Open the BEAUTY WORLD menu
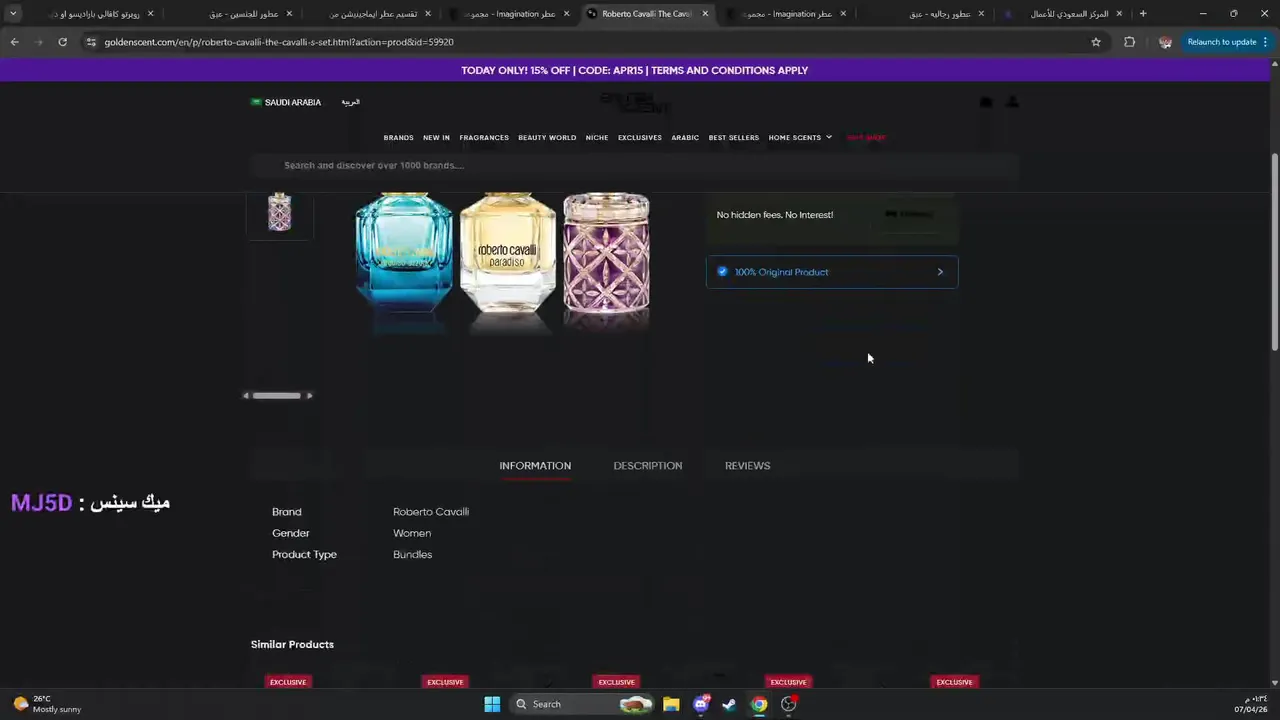 point(547,137)
